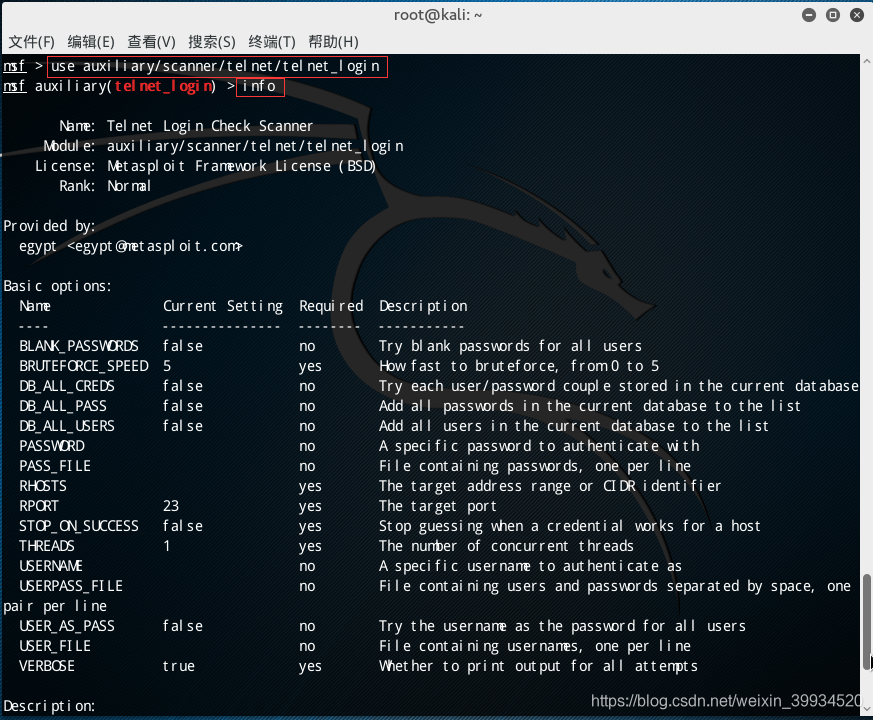This screenshot has width=873, height=720.
Task: Click the USERPASS_FILE option name
Action: pos(71,586)
